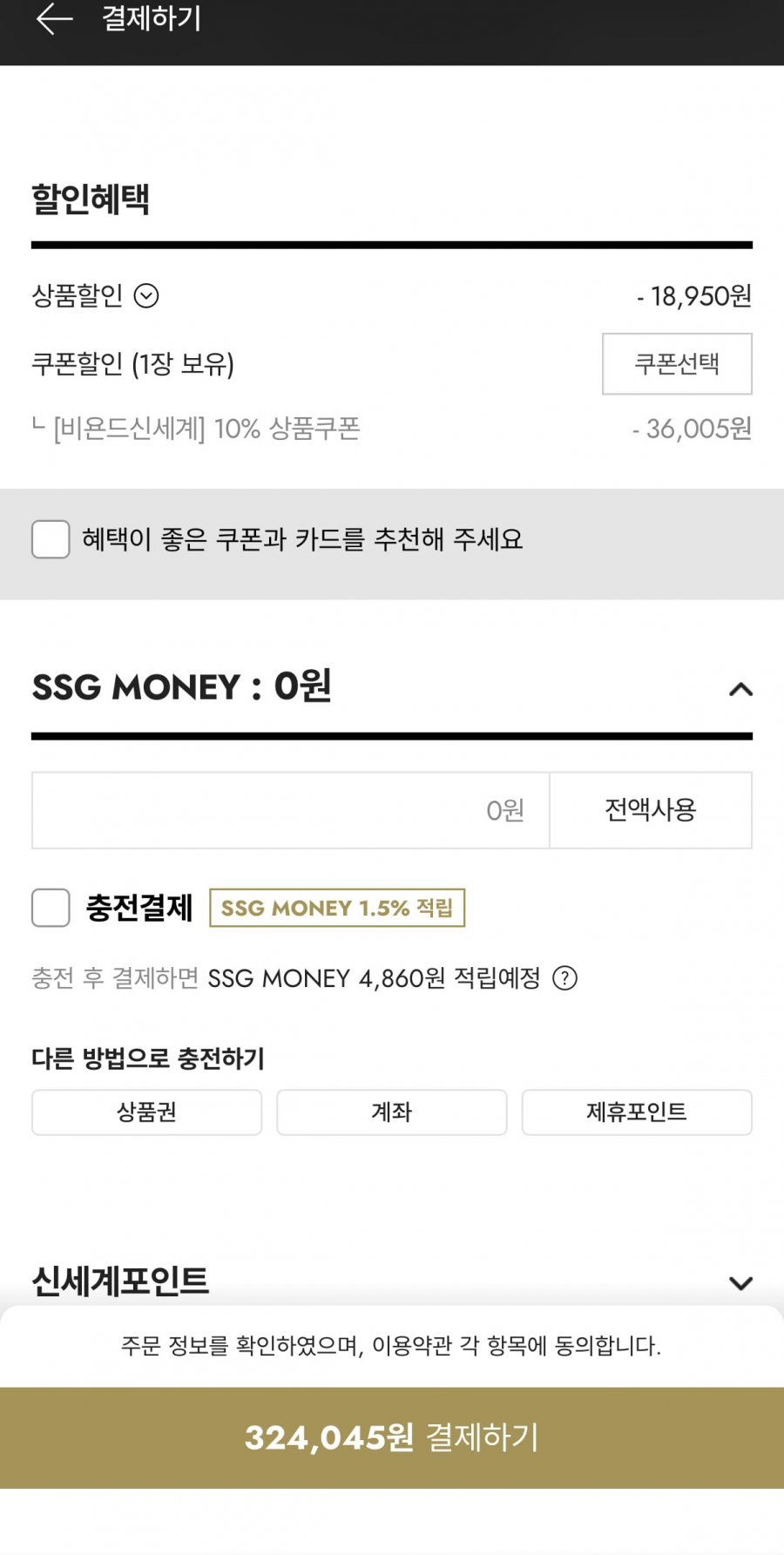Tap the SSG MONEY : 0원 heading

click(182, 687)
